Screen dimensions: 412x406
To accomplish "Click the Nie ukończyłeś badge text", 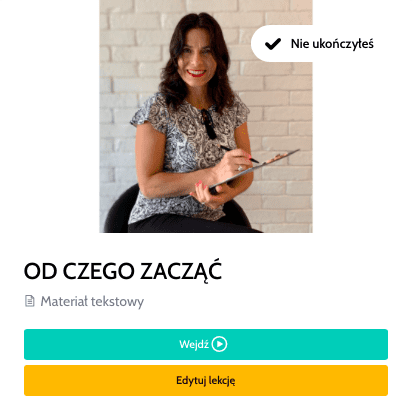I will pos(332,44).
